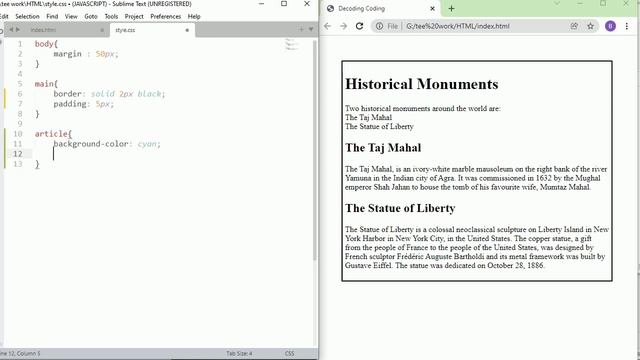Click the Chrome back arrow

pos(327,26)
